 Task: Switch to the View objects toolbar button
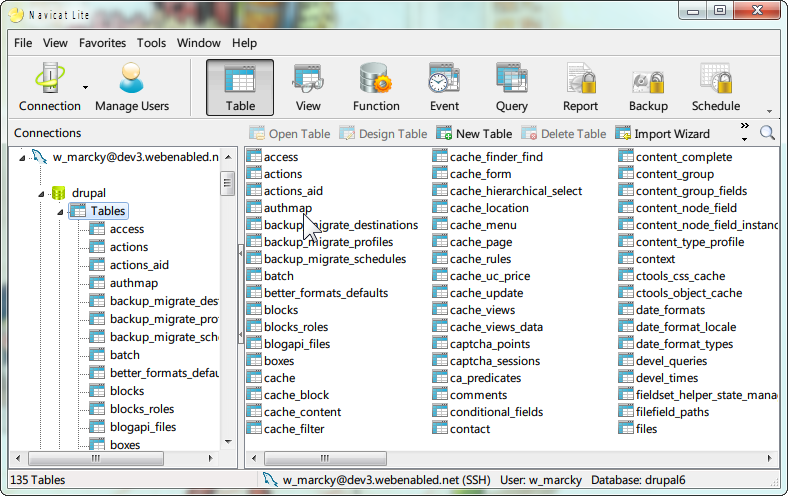click(x=308, y=87)
